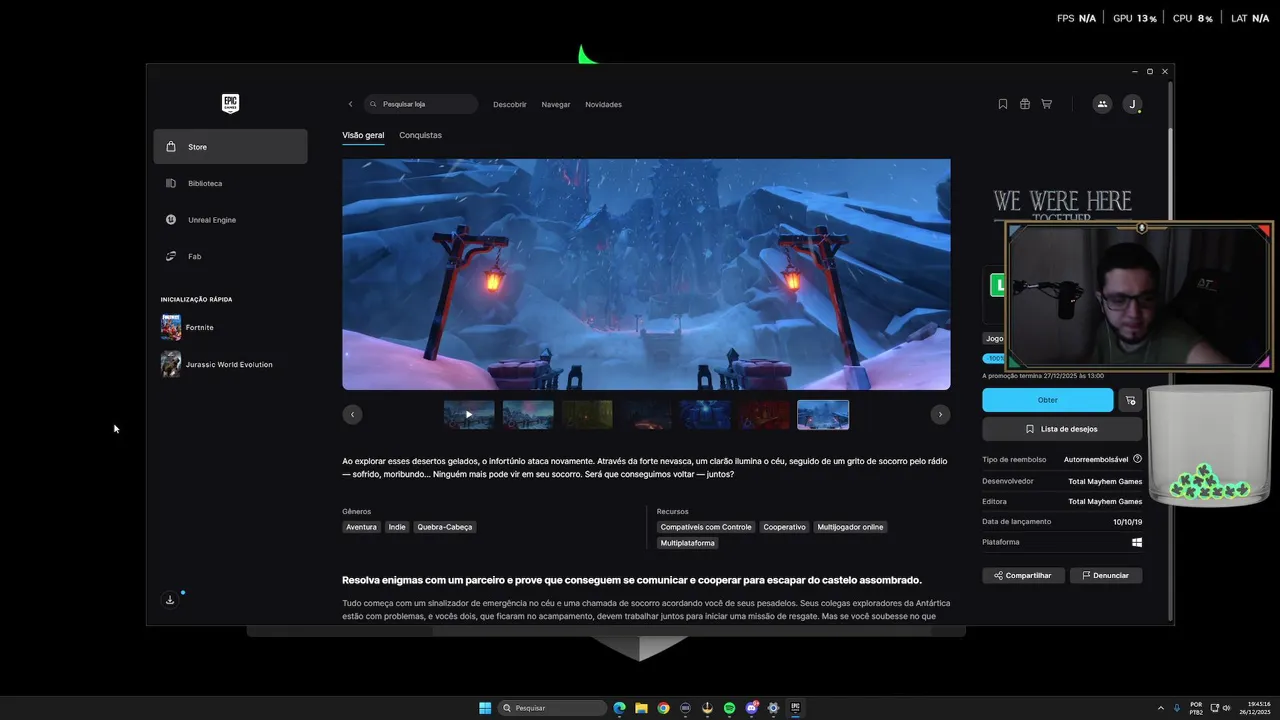Image resolution: width=1280 pixels, height=720 pixels.
Task: Switch to the Conquistas tab
Action: point(420,135)
